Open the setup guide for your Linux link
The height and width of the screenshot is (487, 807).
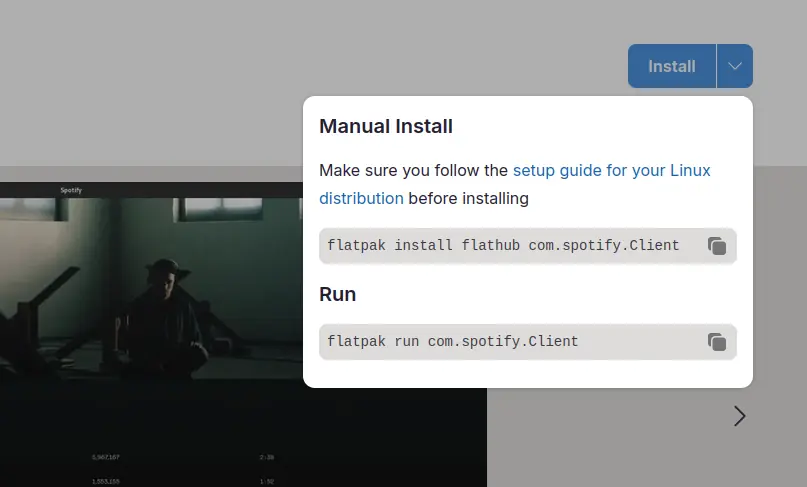[611, 170]
